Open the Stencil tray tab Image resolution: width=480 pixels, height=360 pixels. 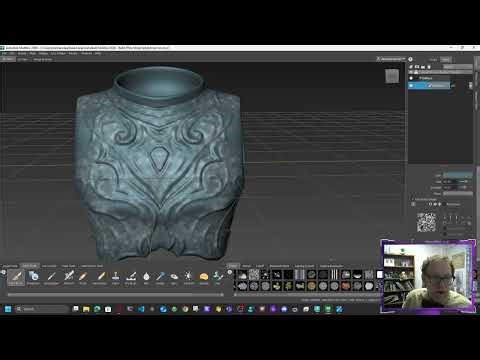(247, 266)
